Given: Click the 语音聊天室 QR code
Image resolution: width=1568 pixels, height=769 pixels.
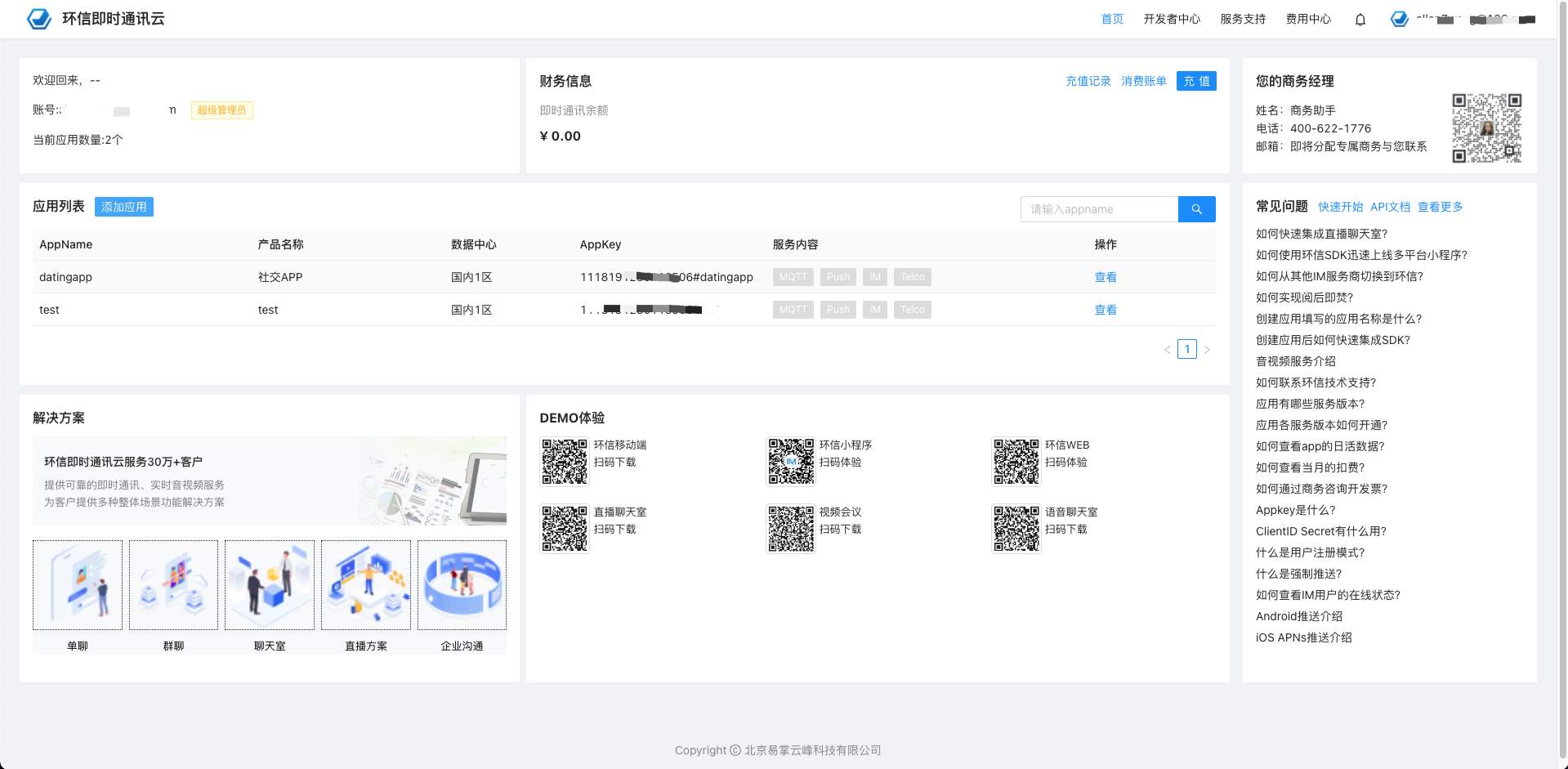Looking at the screenshot, I should (1016, 529).
